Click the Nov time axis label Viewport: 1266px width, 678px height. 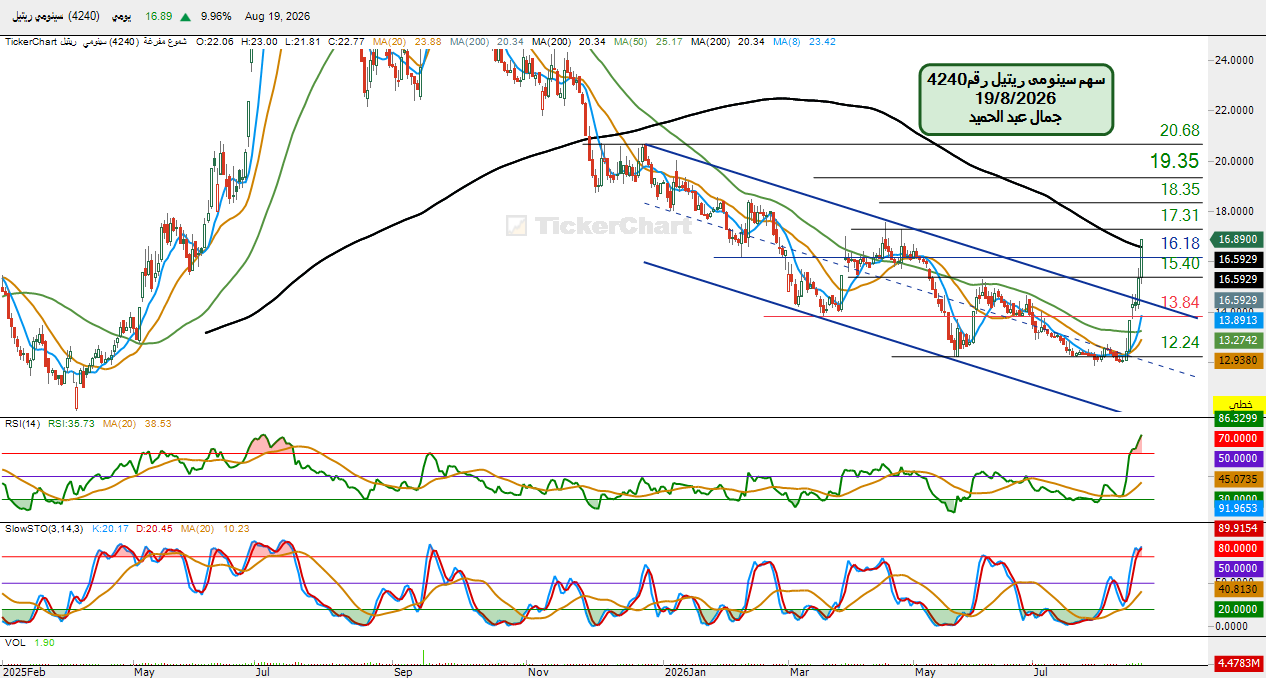coord(539,672)
